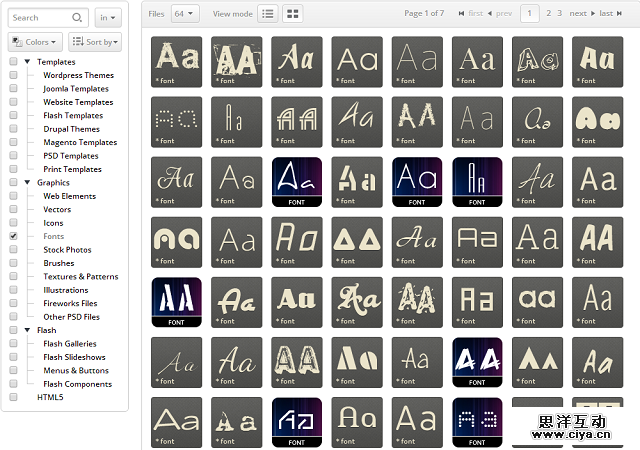Go to page 3
The image size is (640, 450).
point(559,14)
